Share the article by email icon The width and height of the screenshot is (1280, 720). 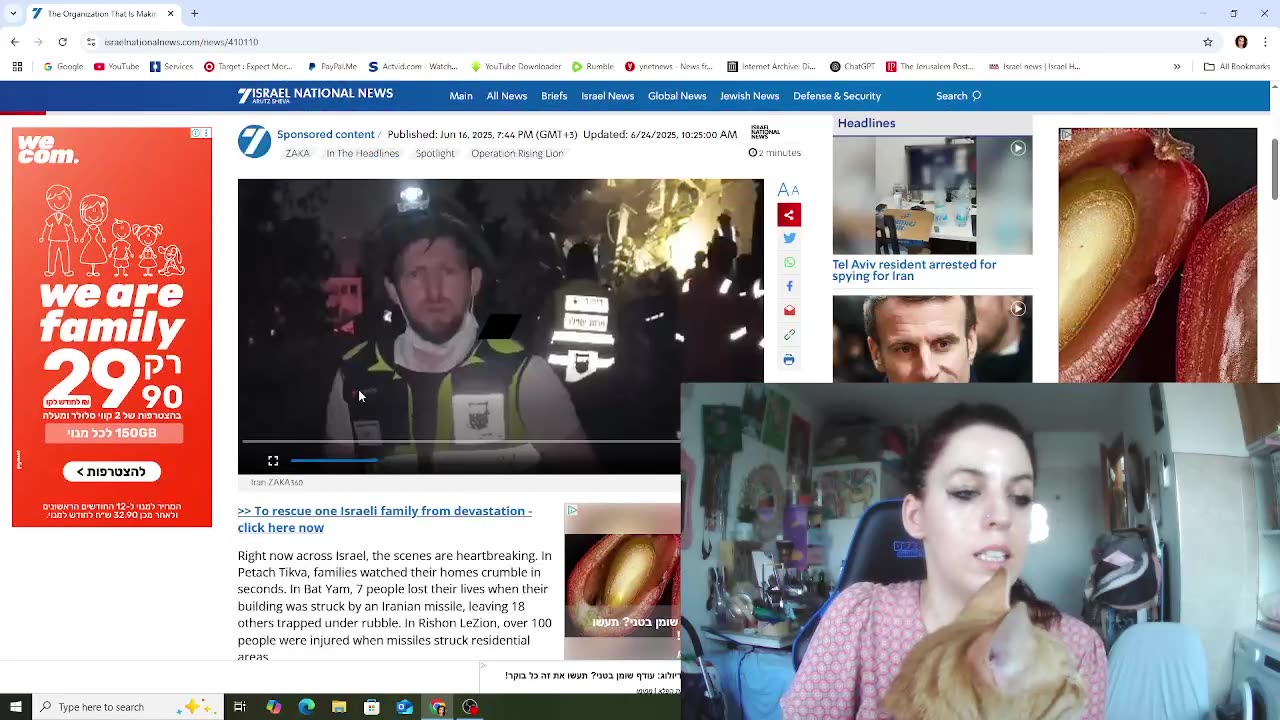tap(789, 310)
